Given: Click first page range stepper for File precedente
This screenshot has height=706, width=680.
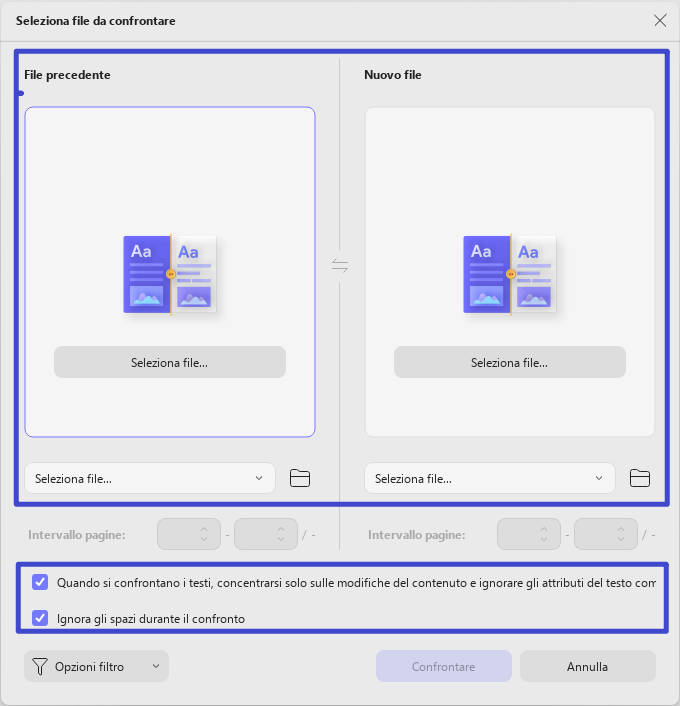Looking at the screenshot, I should click(189, 534).
